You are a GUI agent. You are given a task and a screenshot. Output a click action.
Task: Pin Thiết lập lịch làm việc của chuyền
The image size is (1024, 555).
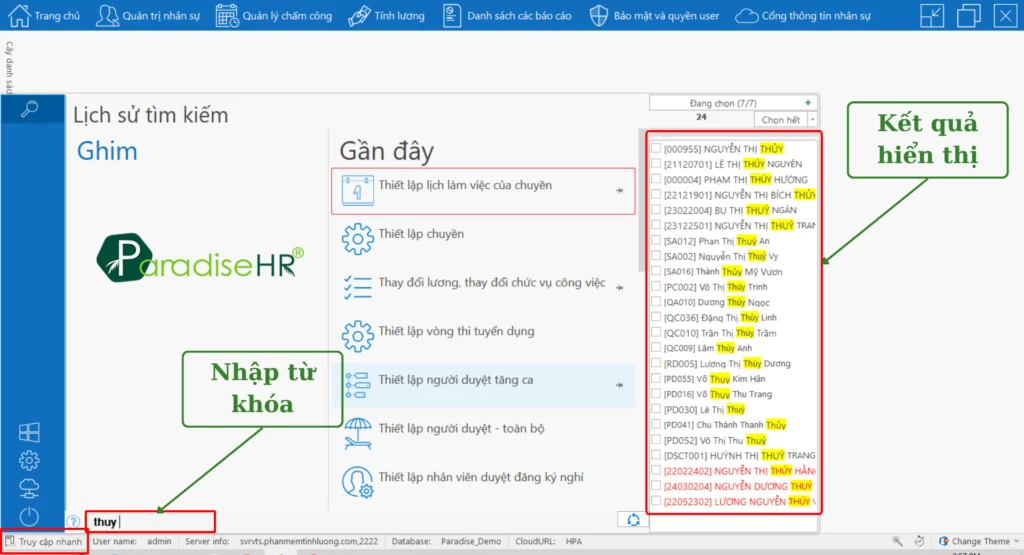619,191
